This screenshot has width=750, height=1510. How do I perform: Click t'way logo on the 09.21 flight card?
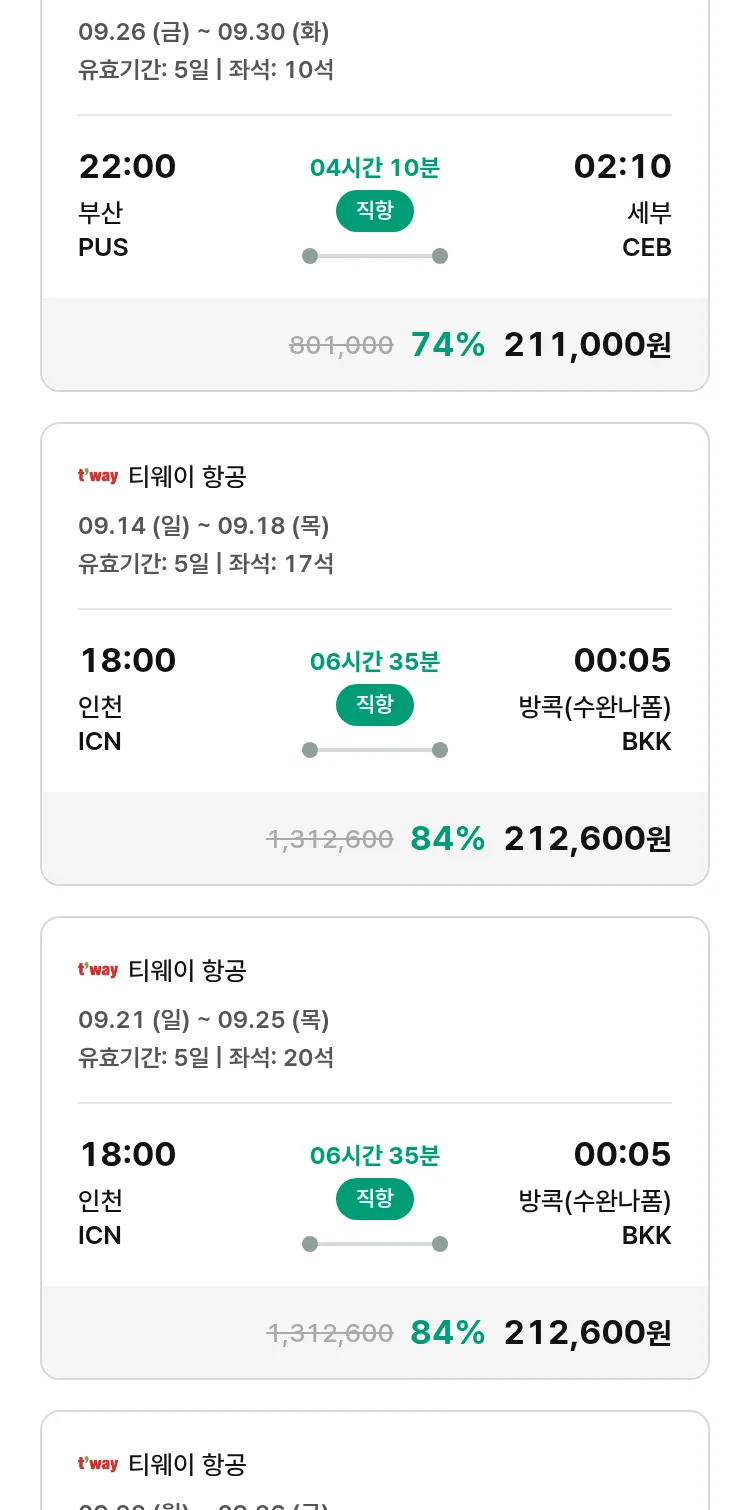click(x=98, y=970)
